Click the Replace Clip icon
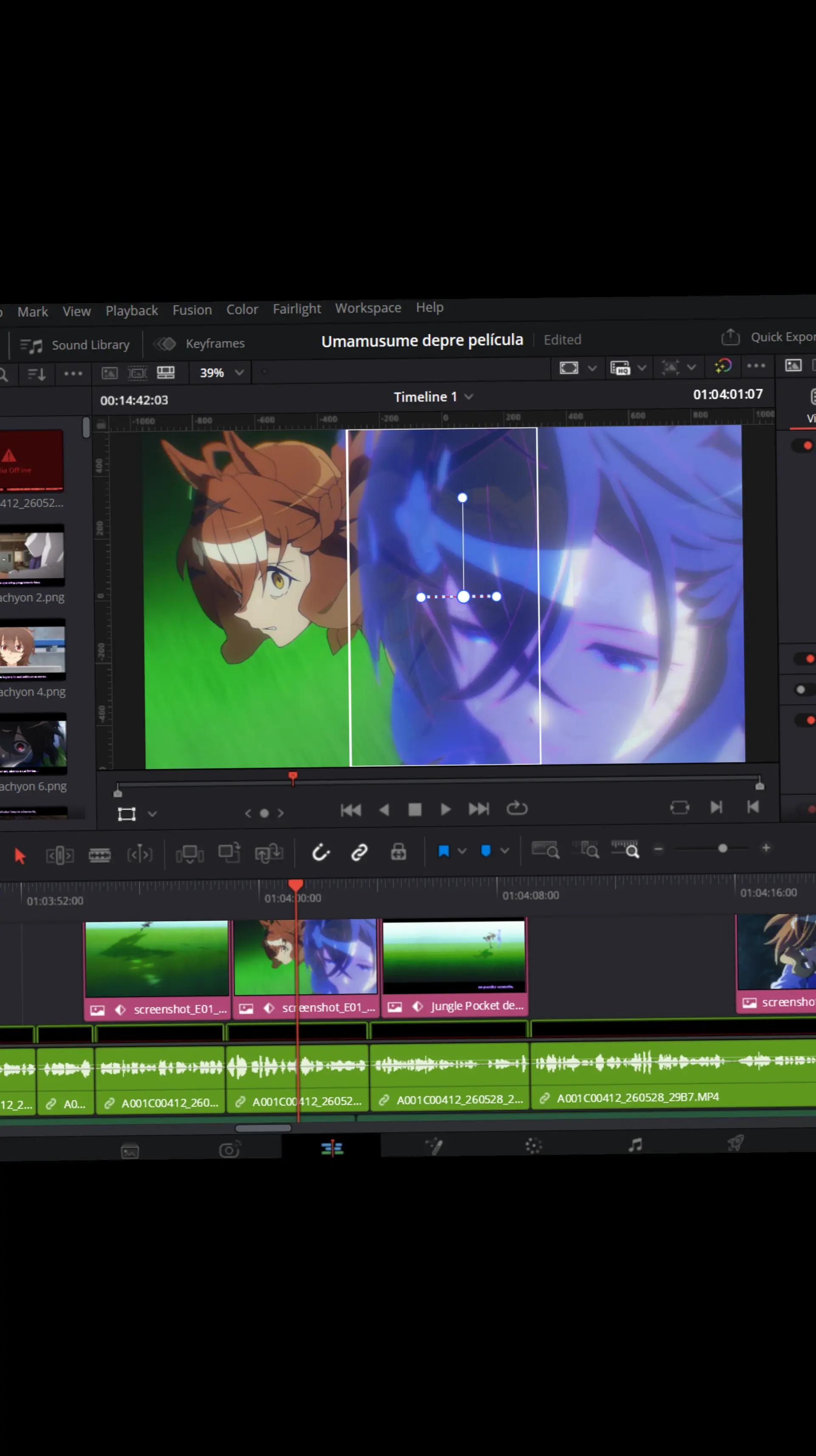816x1456 pixels. (x=269, y=853)
